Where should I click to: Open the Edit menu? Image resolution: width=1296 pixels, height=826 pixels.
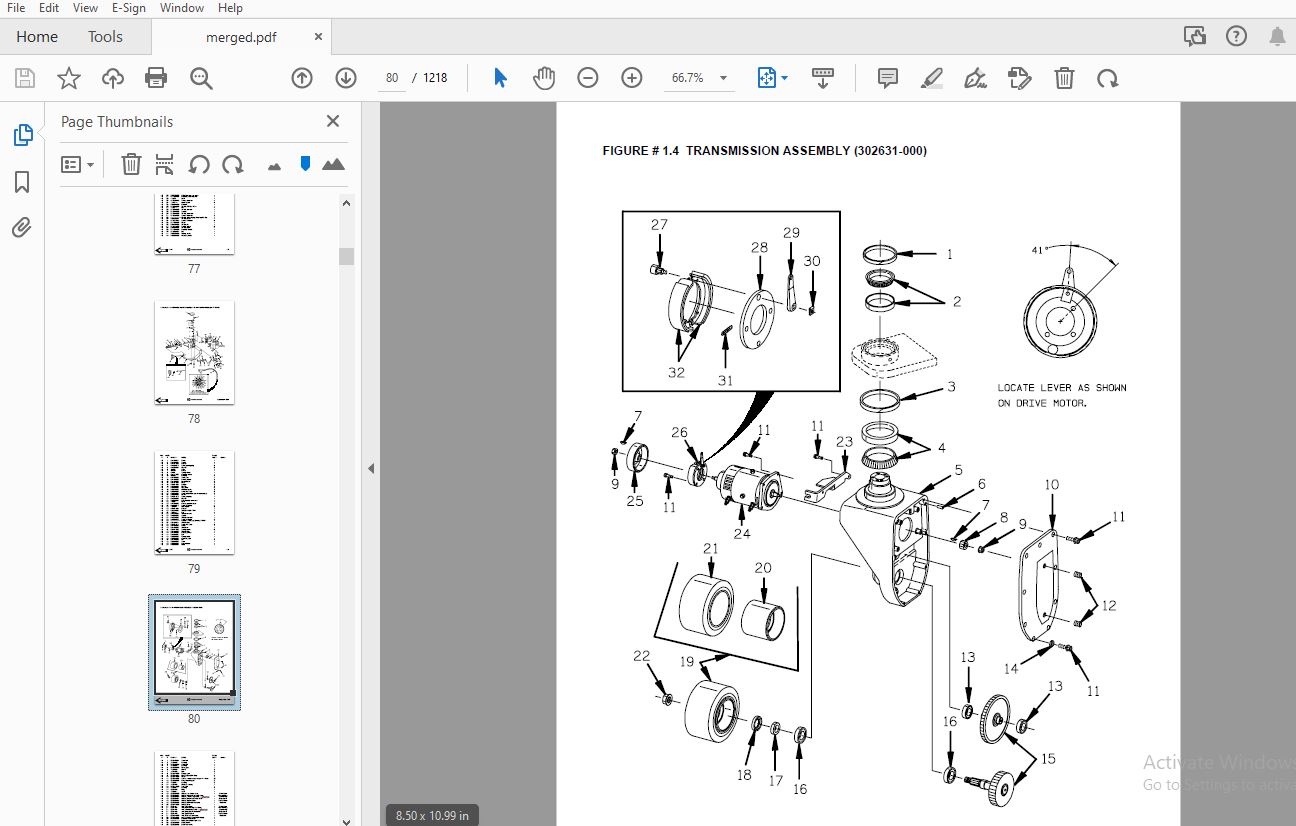(48, 8)
